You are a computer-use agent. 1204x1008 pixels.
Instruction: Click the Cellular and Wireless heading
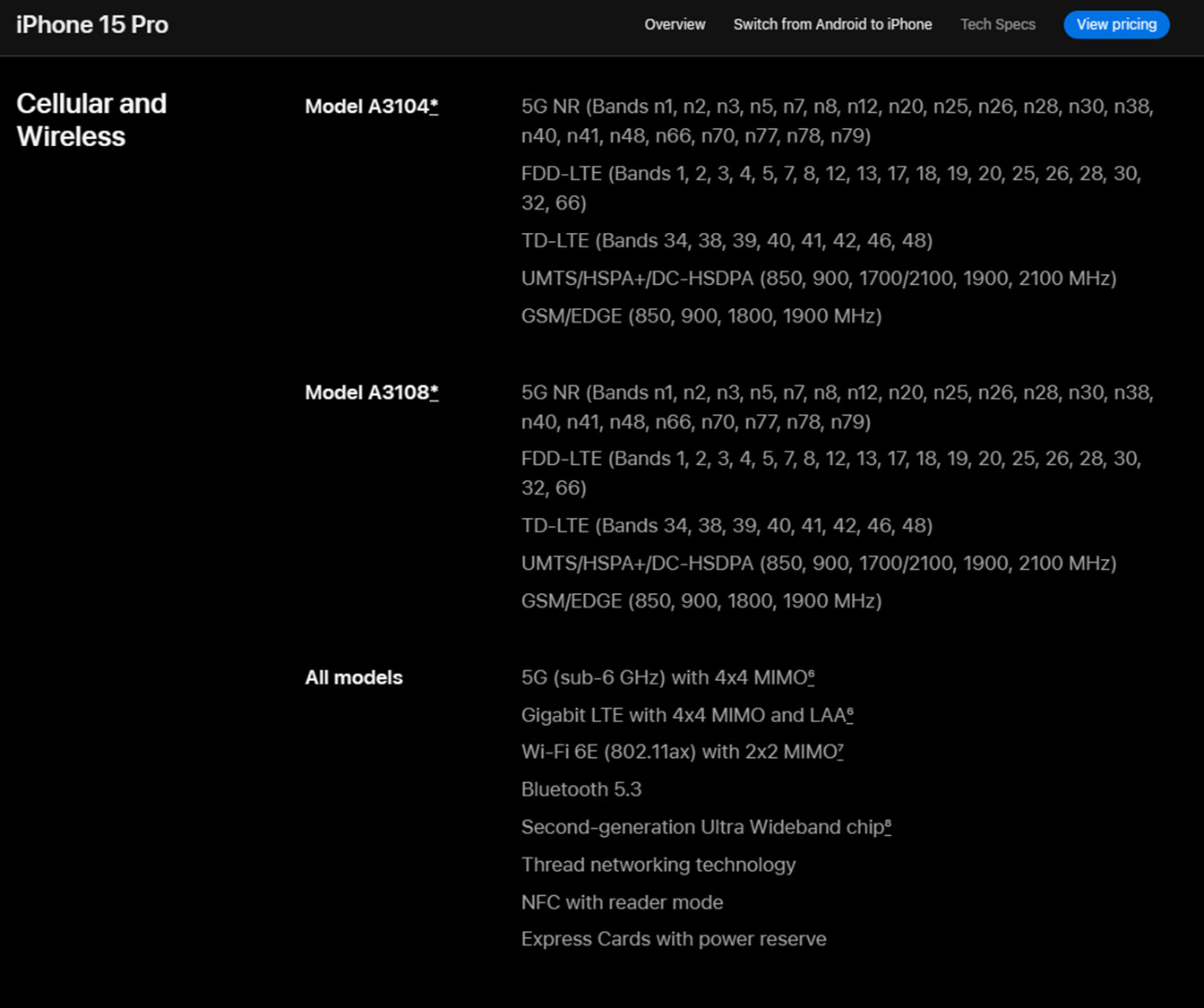91,120
